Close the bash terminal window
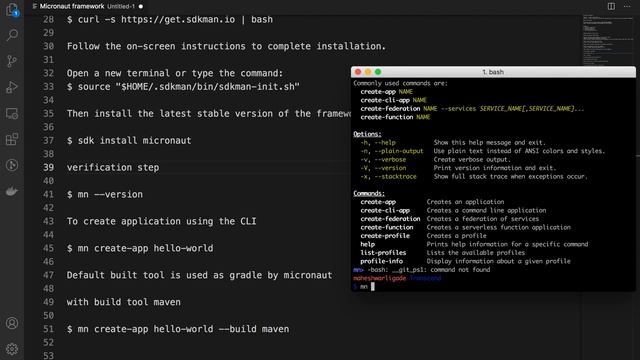The height and width of the screenshot is (360, 640). click(358, 72)
